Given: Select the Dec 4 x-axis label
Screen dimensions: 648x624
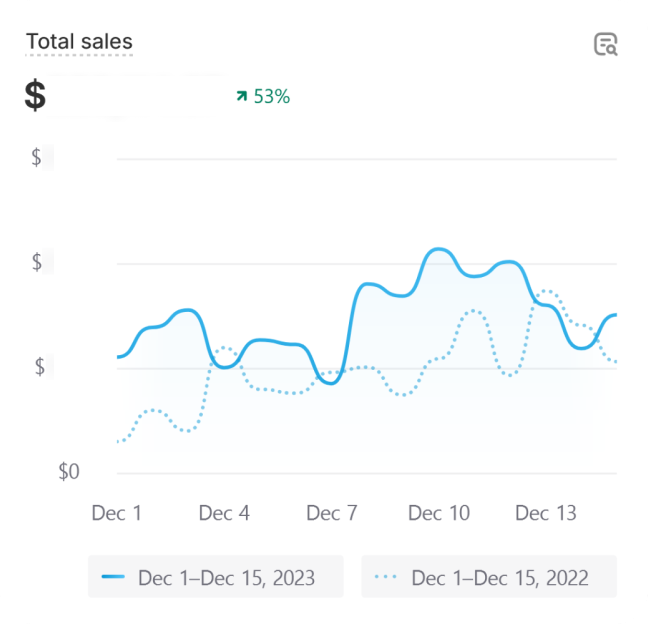Looking at the screenshot, I should point(224,513).
